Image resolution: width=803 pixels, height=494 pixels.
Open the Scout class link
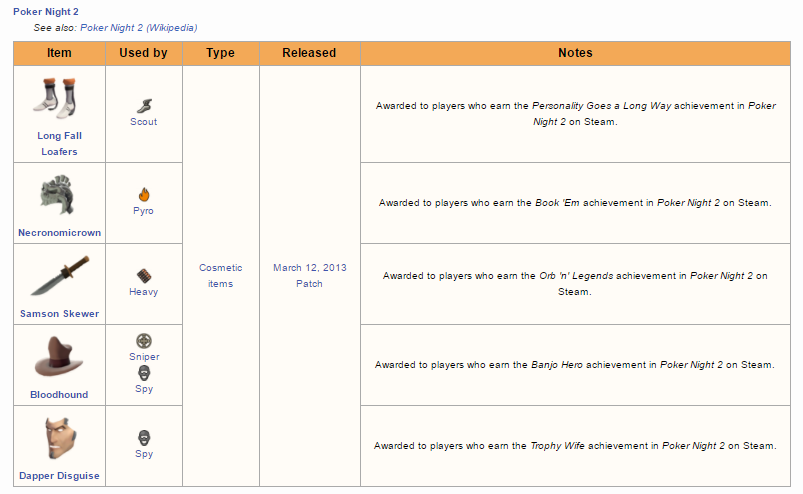(143, 122)
